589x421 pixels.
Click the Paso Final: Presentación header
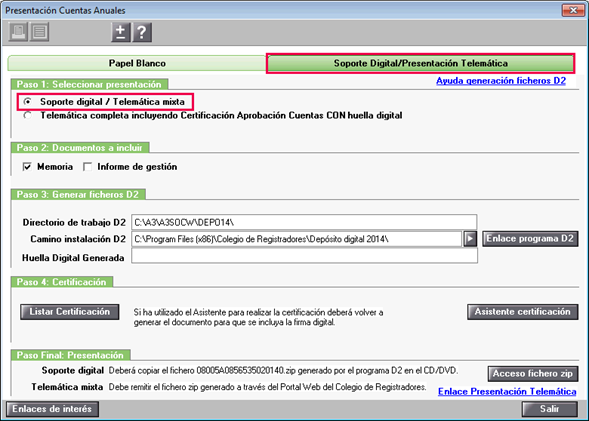tap(70, 355)
